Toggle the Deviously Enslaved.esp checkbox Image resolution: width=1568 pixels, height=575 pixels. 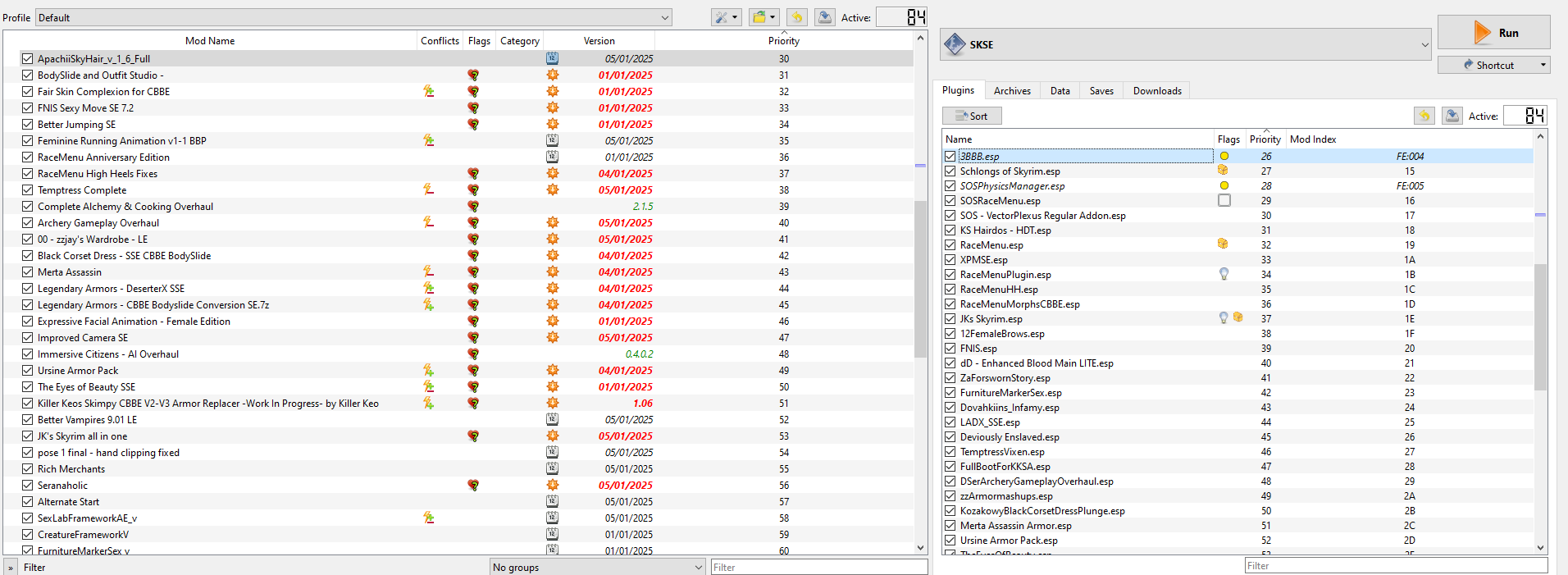pos(950,436)
